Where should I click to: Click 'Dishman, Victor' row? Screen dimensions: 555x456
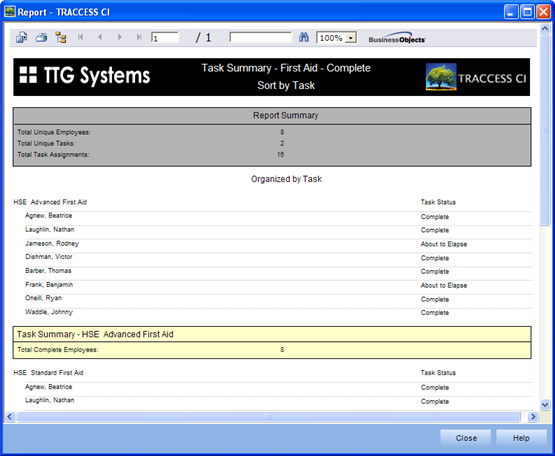(x=48, y=257)
